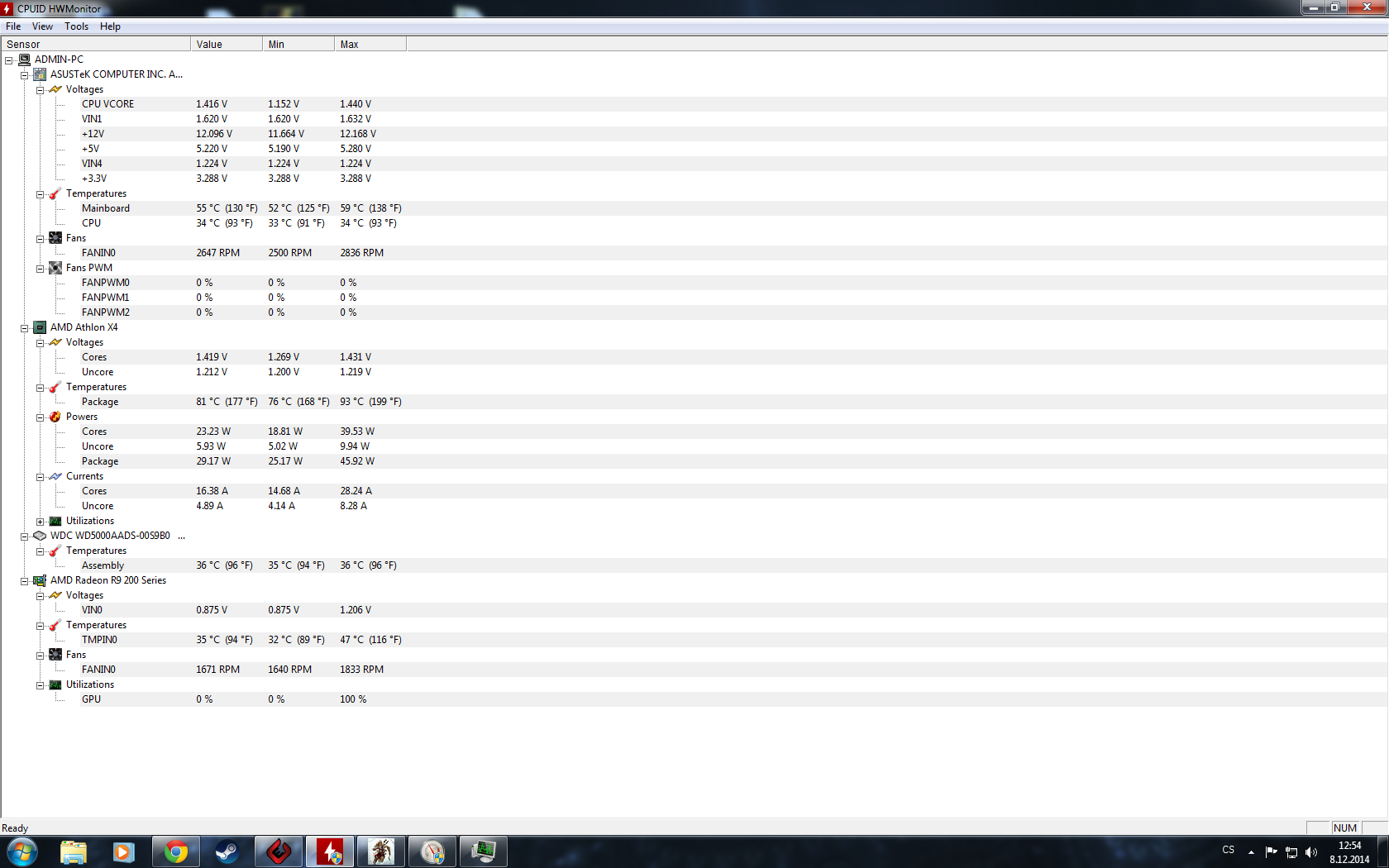Click the 1.206 V max VIN0 value
The width and height of the screenshot is (1389, 868).
356,610
